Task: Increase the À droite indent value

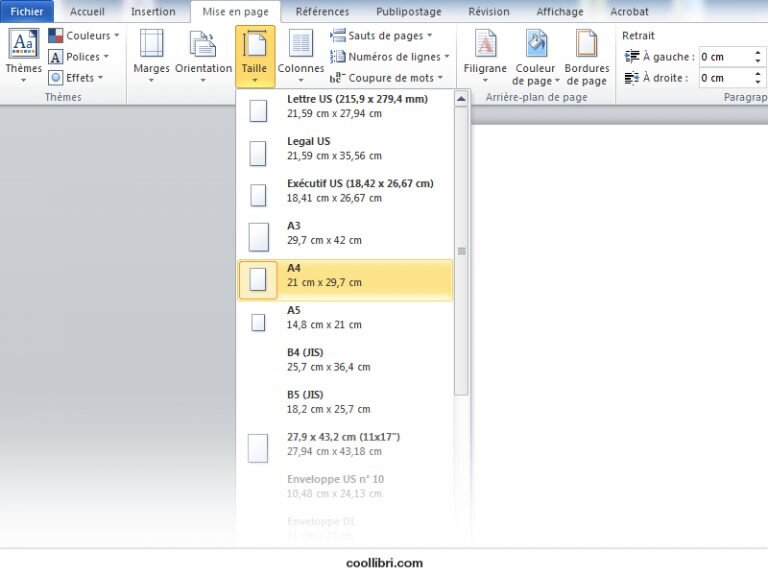Action: click(x=758, y=73)
